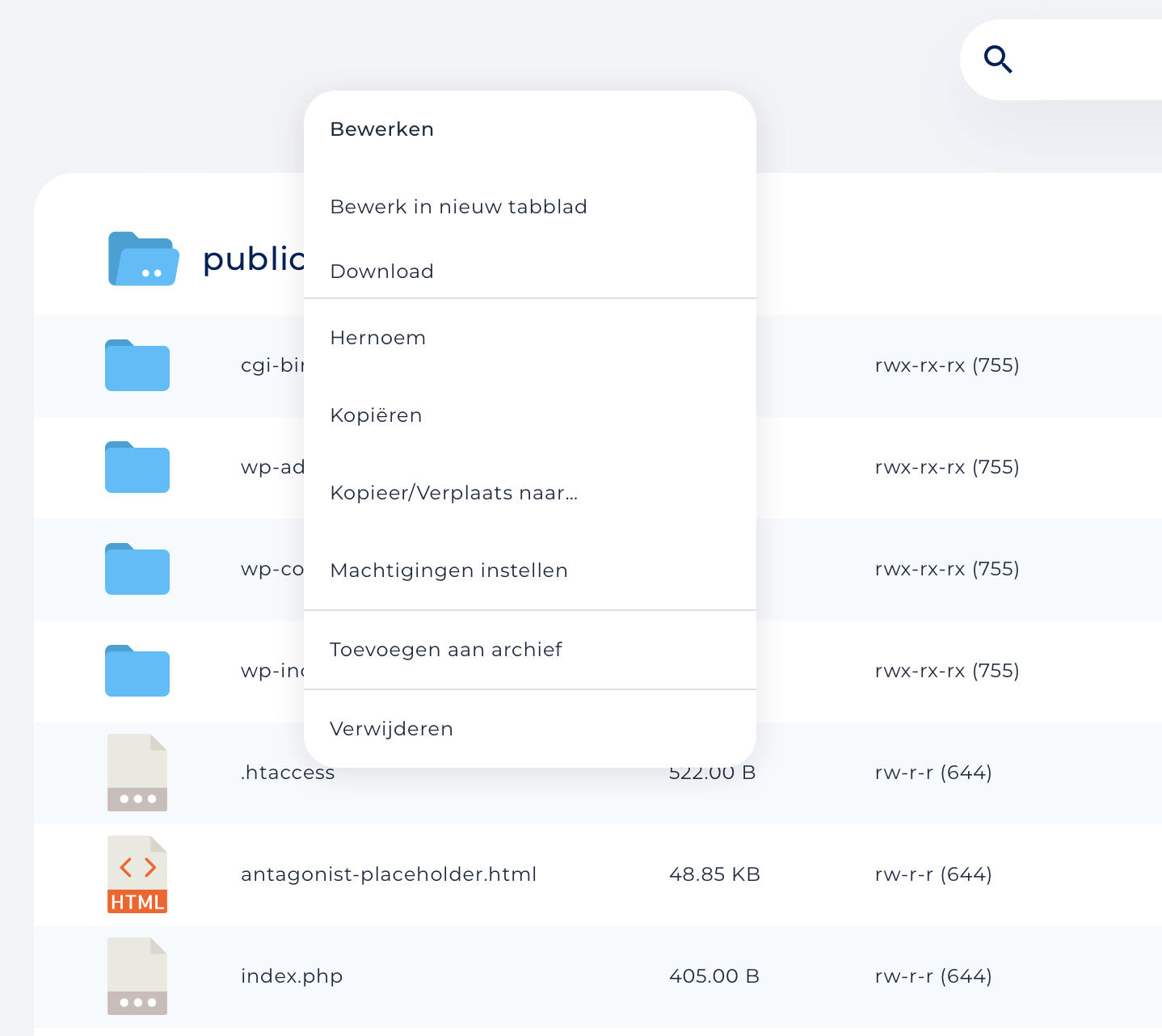Choose Machtigingen instellen option
The width and height of the screenshot is (1162, 1036).
(448, 570)
